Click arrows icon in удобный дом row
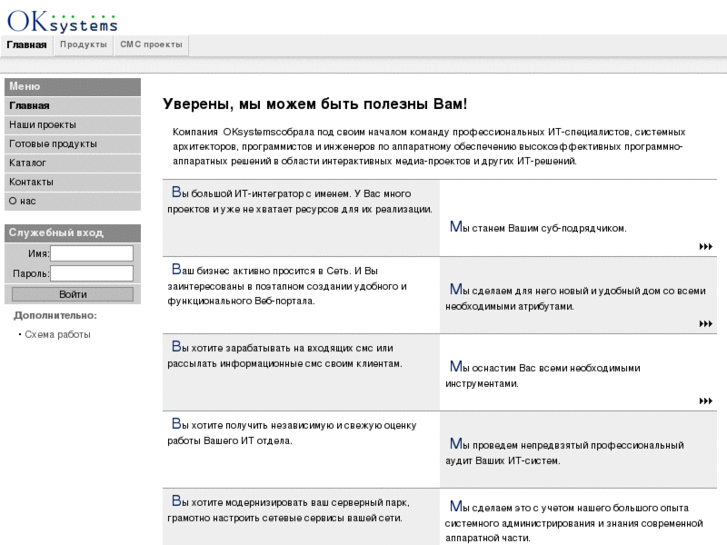 coord(706,323)
